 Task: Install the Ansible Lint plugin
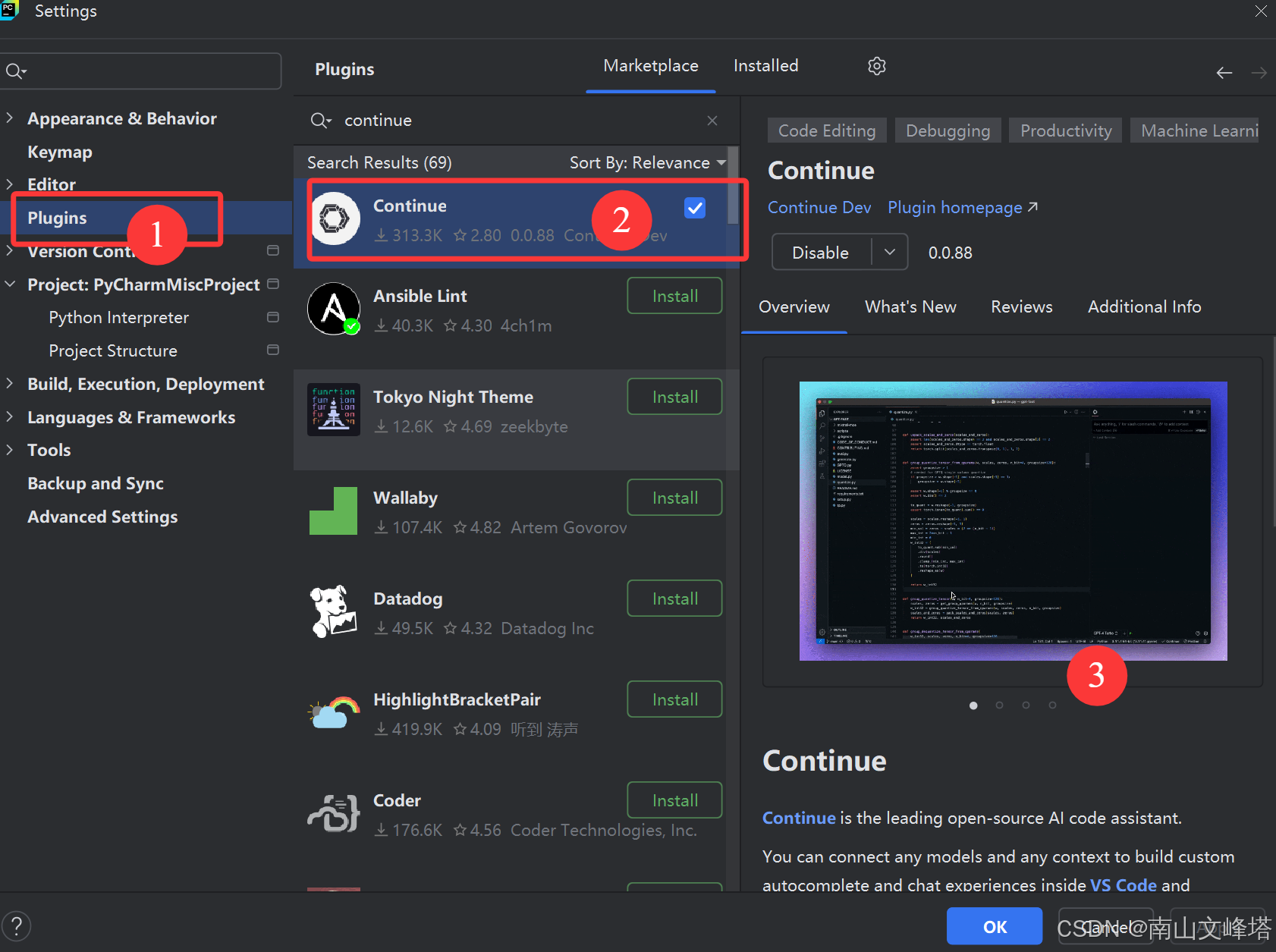(x=674, y=296)
